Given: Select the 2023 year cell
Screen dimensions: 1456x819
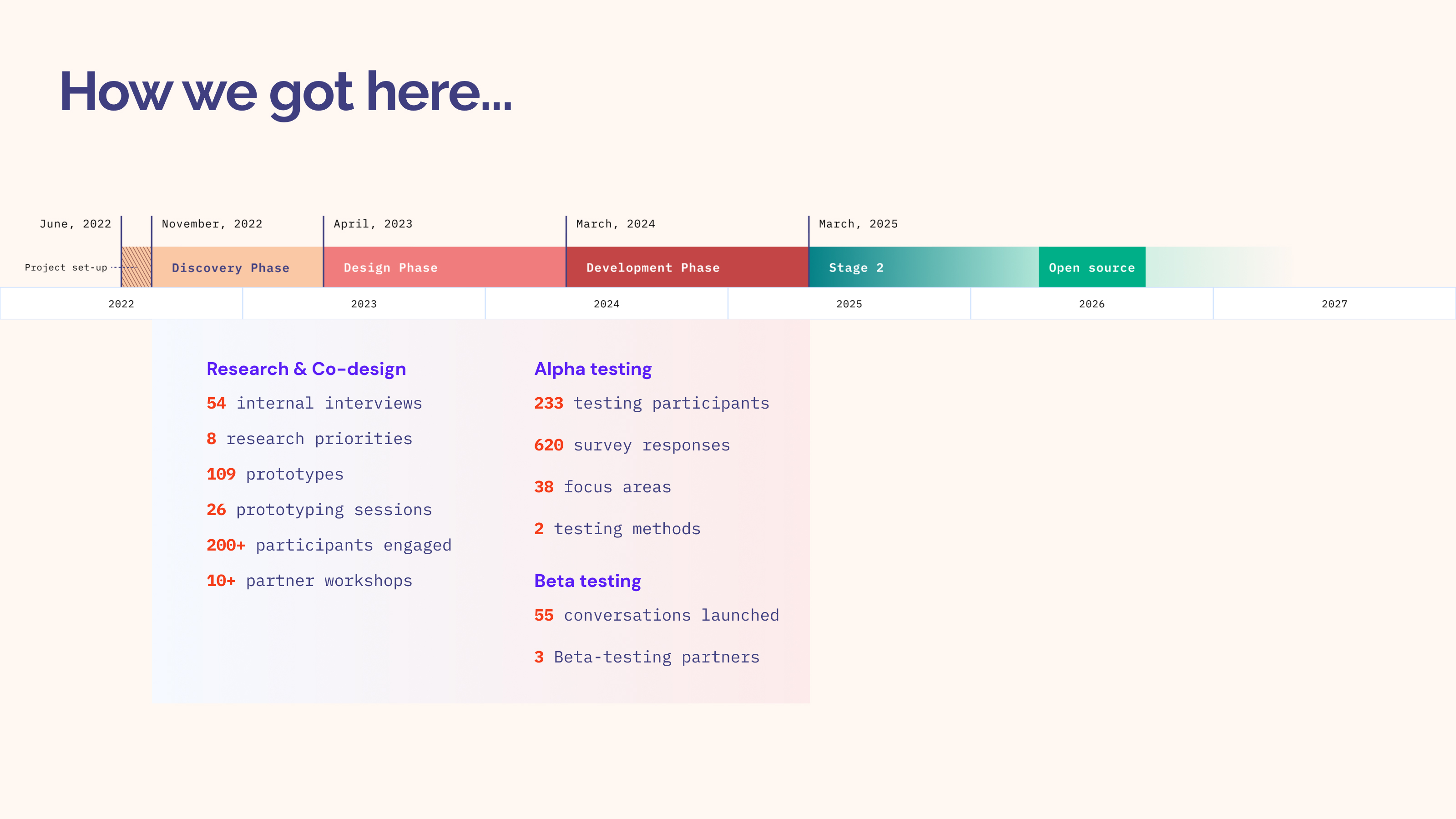Looking at the screenshot, I should coord(364,304).
